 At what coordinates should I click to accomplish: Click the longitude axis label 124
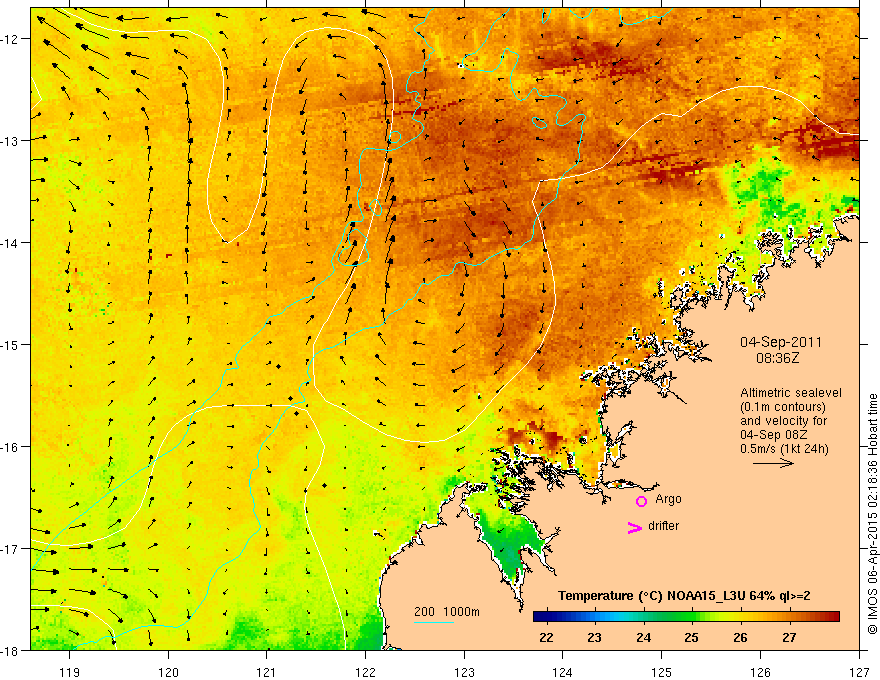click(563, 672)
